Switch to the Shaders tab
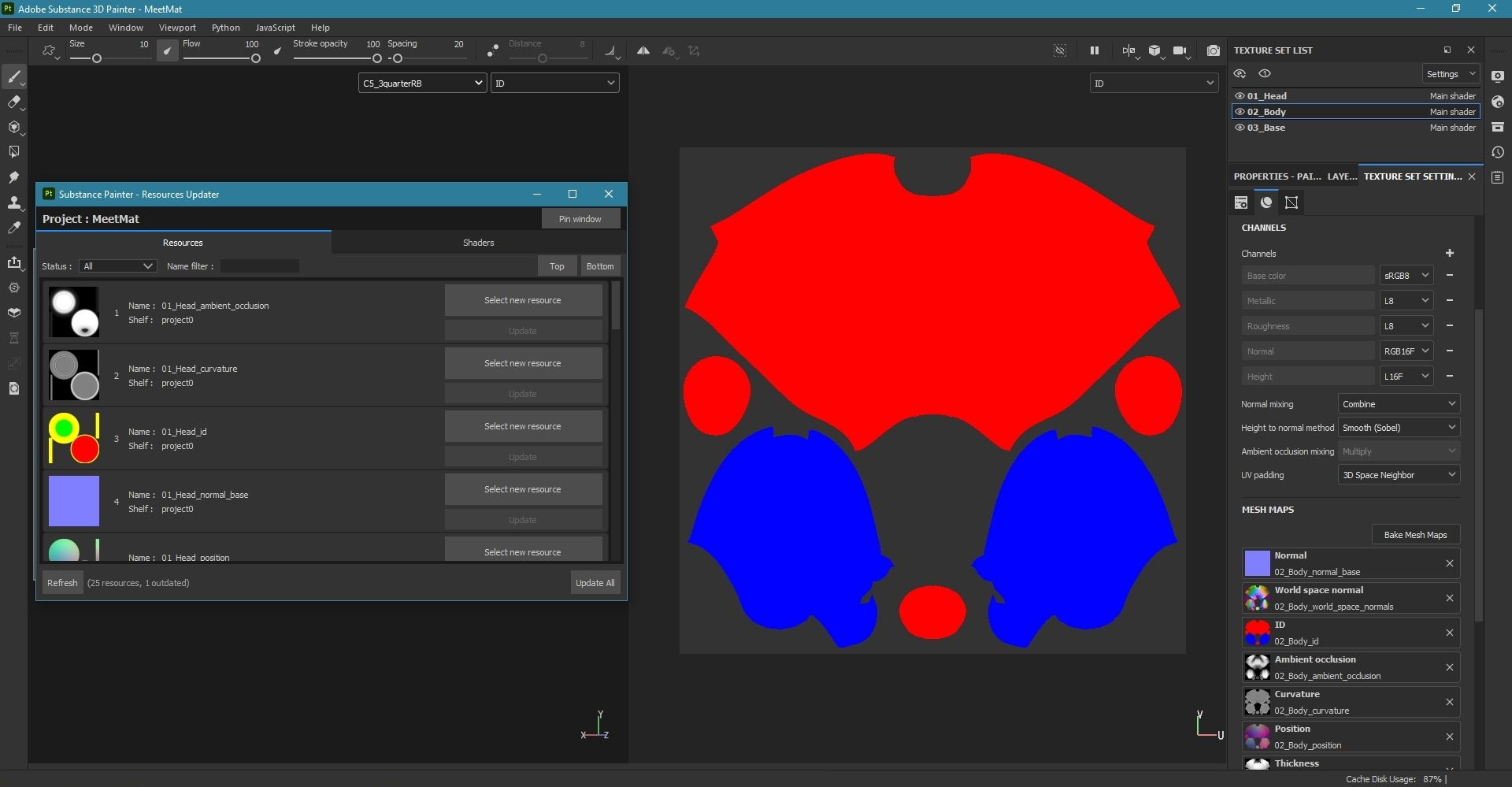 point(478,243)
